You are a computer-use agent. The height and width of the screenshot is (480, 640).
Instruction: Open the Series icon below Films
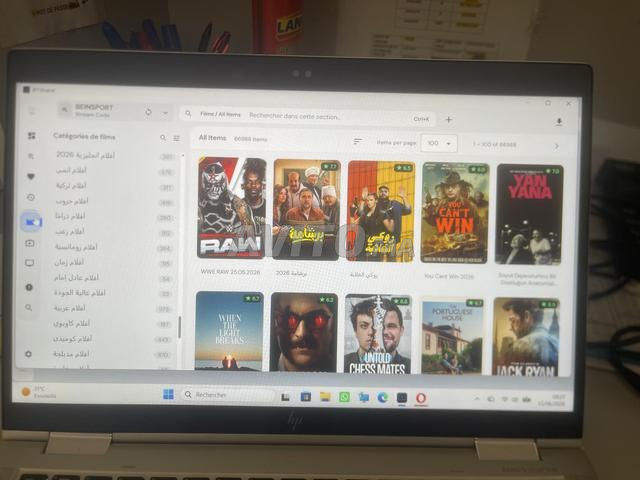pos(30,243)
